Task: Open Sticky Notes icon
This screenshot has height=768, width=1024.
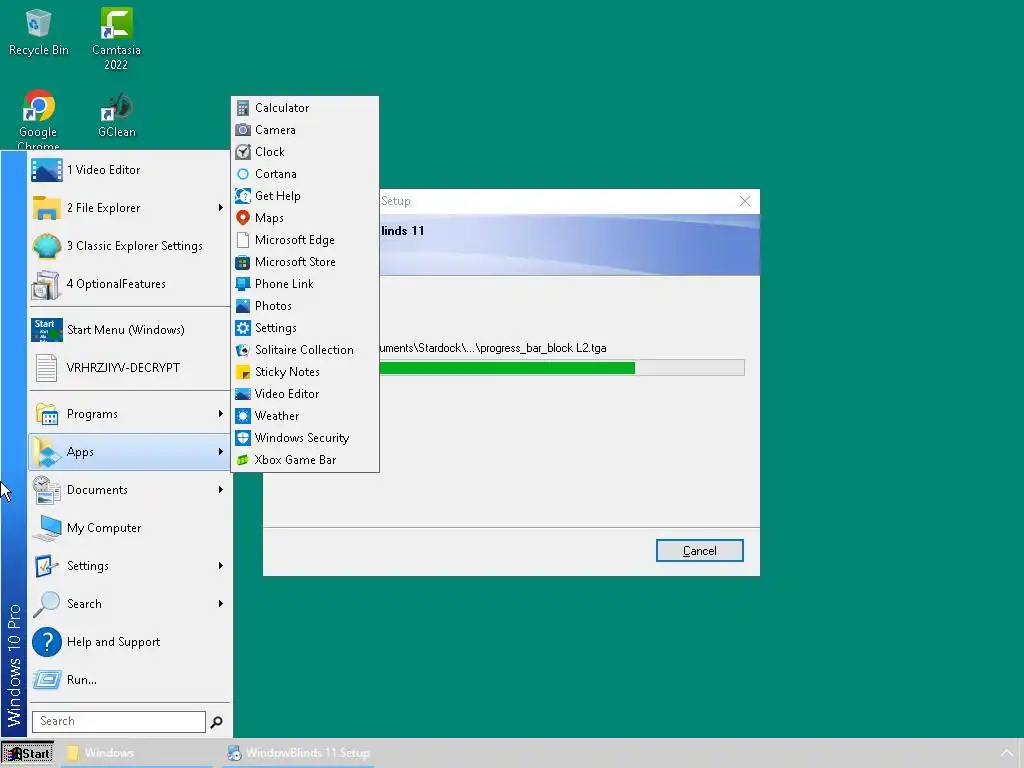Action: point(243,372)
